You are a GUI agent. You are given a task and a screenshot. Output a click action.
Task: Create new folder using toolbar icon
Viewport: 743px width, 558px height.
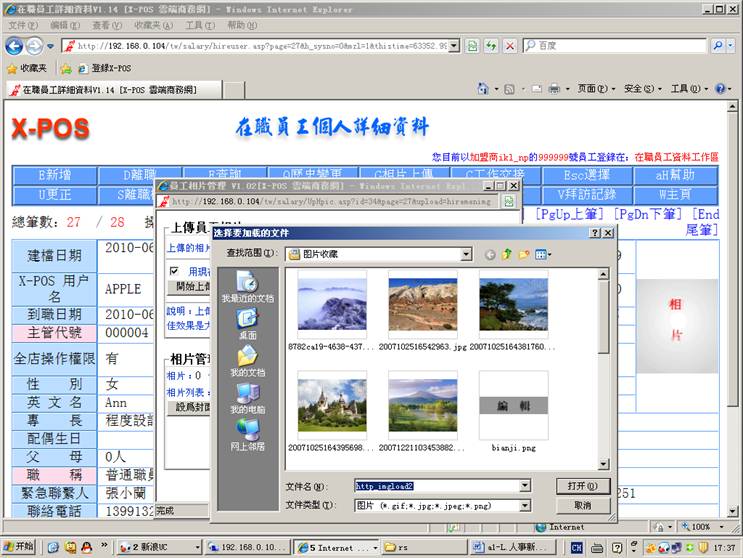(x=523, y=255)
